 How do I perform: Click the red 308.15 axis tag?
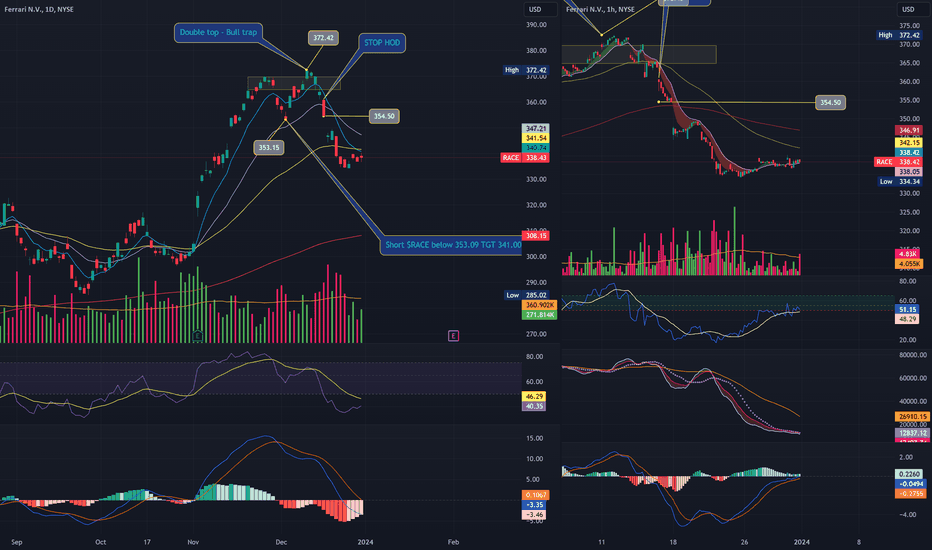pyautogui.click(x=536, y=235)
